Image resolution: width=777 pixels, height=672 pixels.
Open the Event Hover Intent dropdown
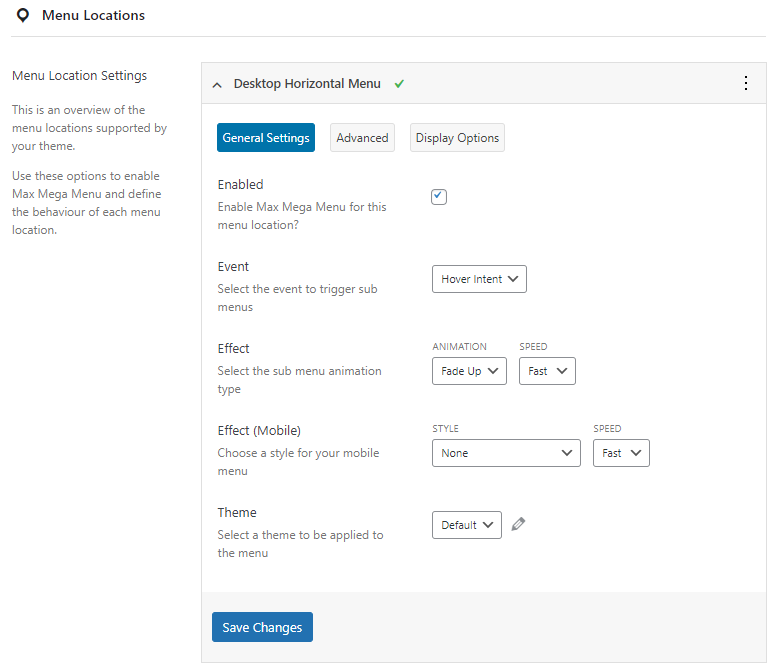[x=479, y=279]
